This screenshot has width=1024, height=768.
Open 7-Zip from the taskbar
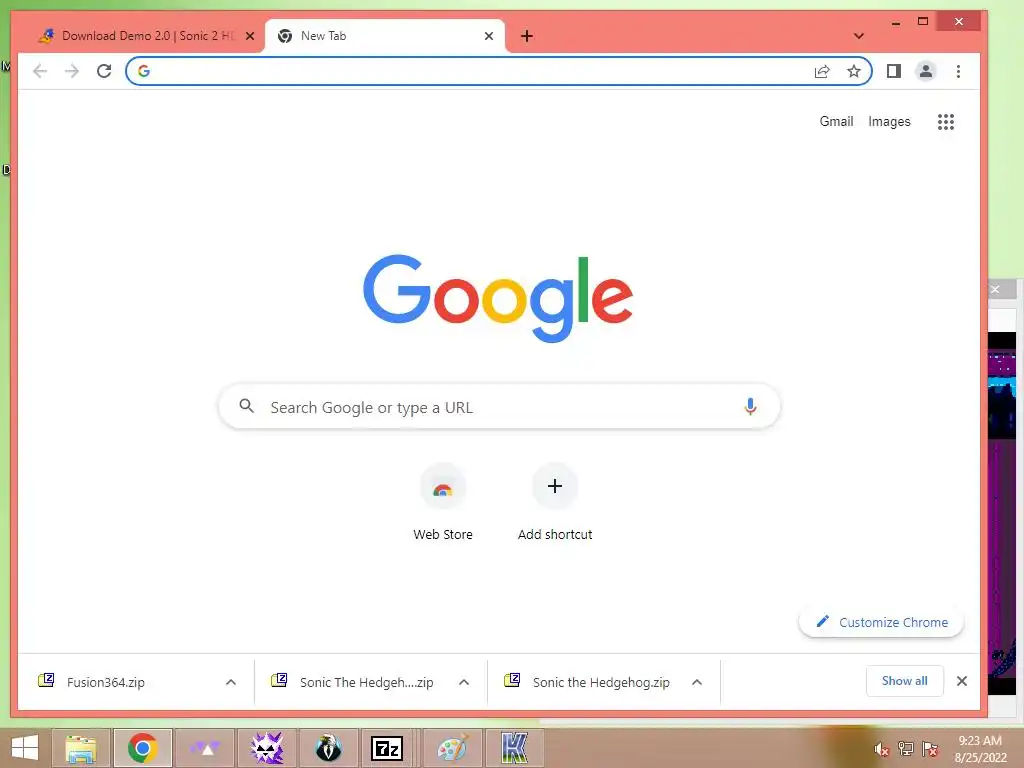[387, 748]
